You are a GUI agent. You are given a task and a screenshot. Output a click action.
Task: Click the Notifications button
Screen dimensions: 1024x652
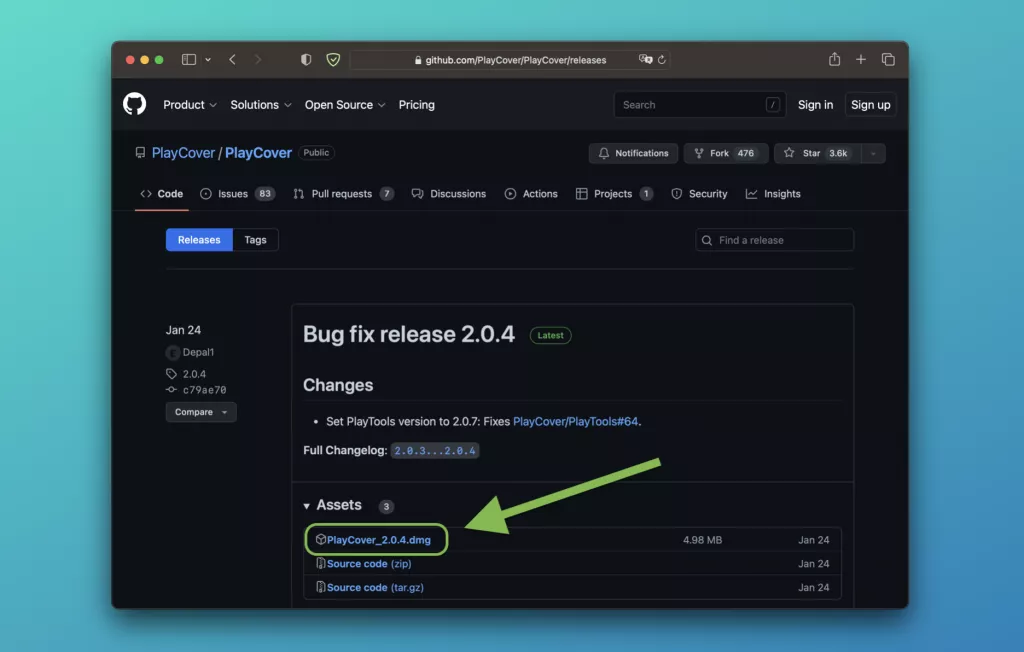click(x=633, y=153)
